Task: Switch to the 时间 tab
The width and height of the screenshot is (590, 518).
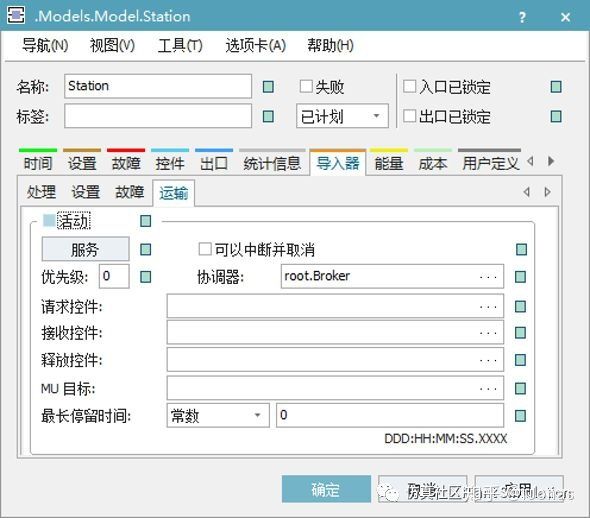Action: click(x=38, y=163)
